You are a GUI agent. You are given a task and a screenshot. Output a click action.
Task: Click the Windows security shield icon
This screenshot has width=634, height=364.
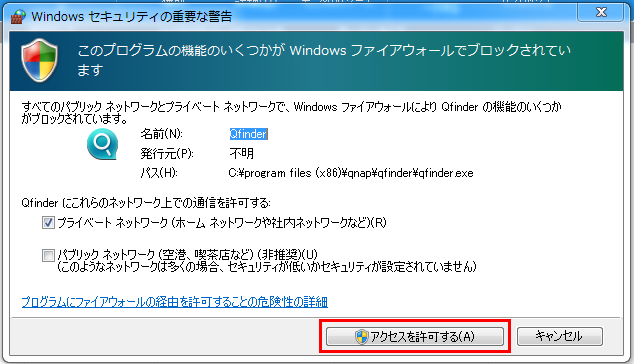(40, 60)
